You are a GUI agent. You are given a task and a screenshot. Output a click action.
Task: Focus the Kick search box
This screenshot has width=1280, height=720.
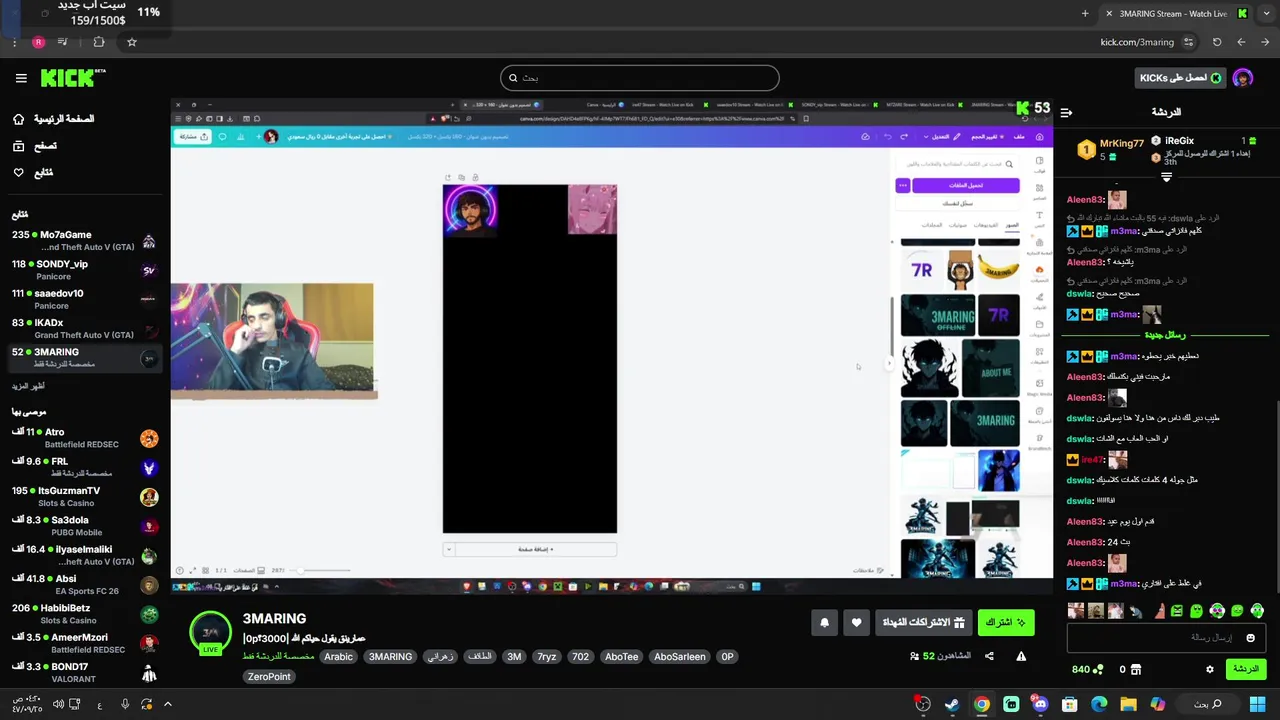640,78
